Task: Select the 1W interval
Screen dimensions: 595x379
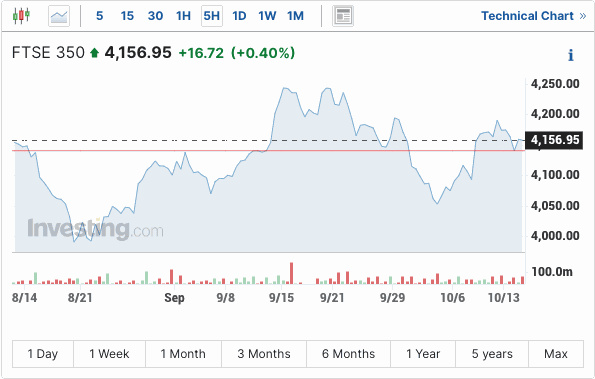Action: tap(267, 16)
